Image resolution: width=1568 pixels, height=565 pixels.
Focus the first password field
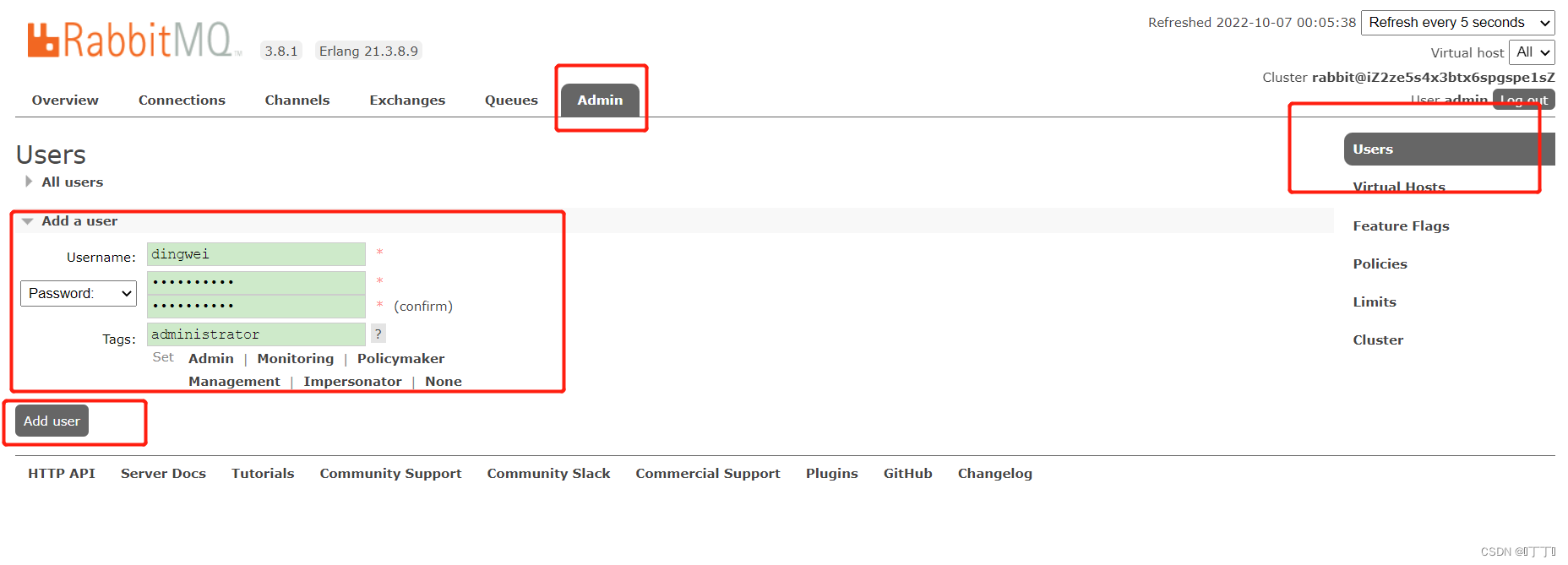256,282
